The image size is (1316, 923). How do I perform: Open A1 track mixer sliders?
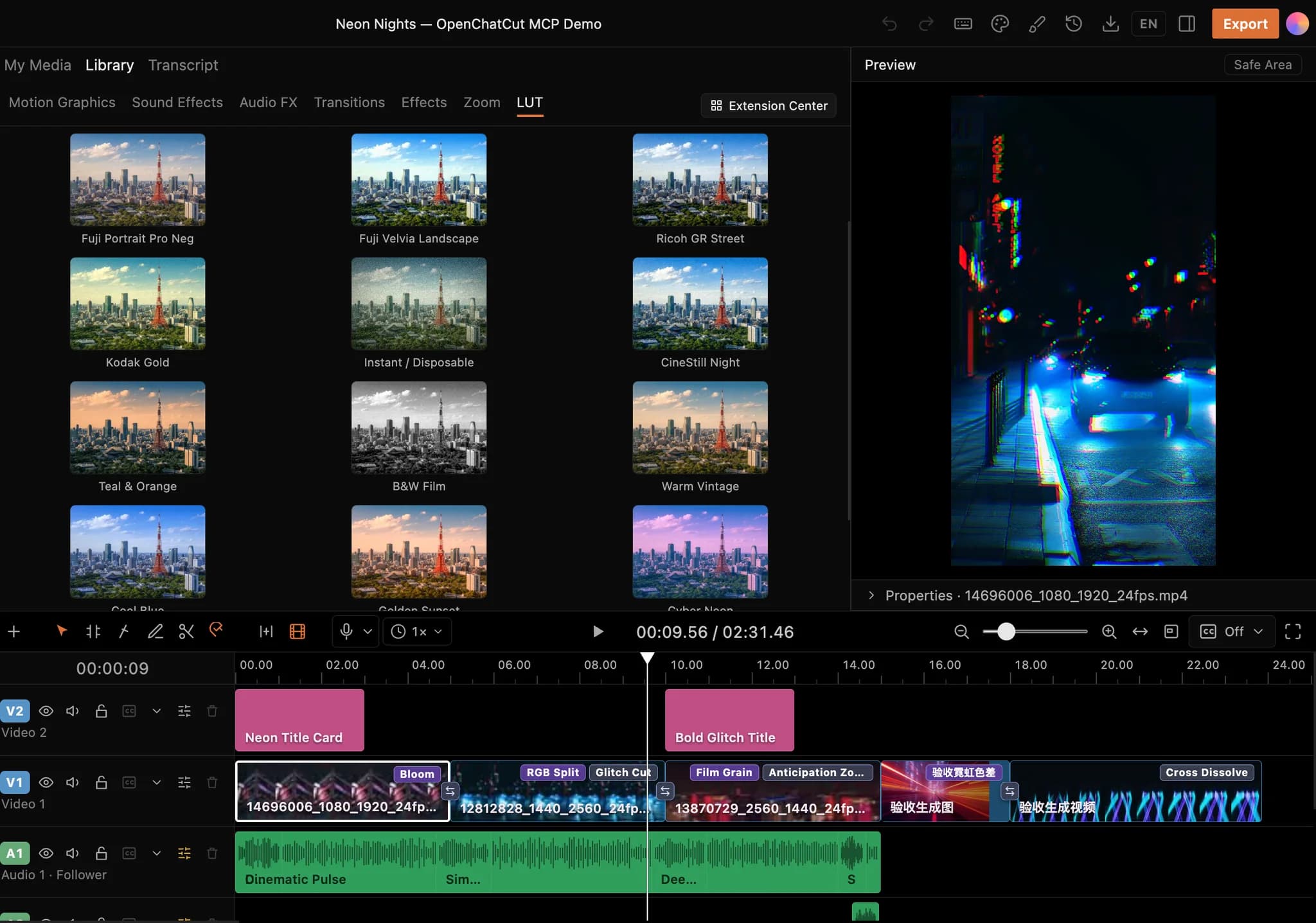point(184,853)
